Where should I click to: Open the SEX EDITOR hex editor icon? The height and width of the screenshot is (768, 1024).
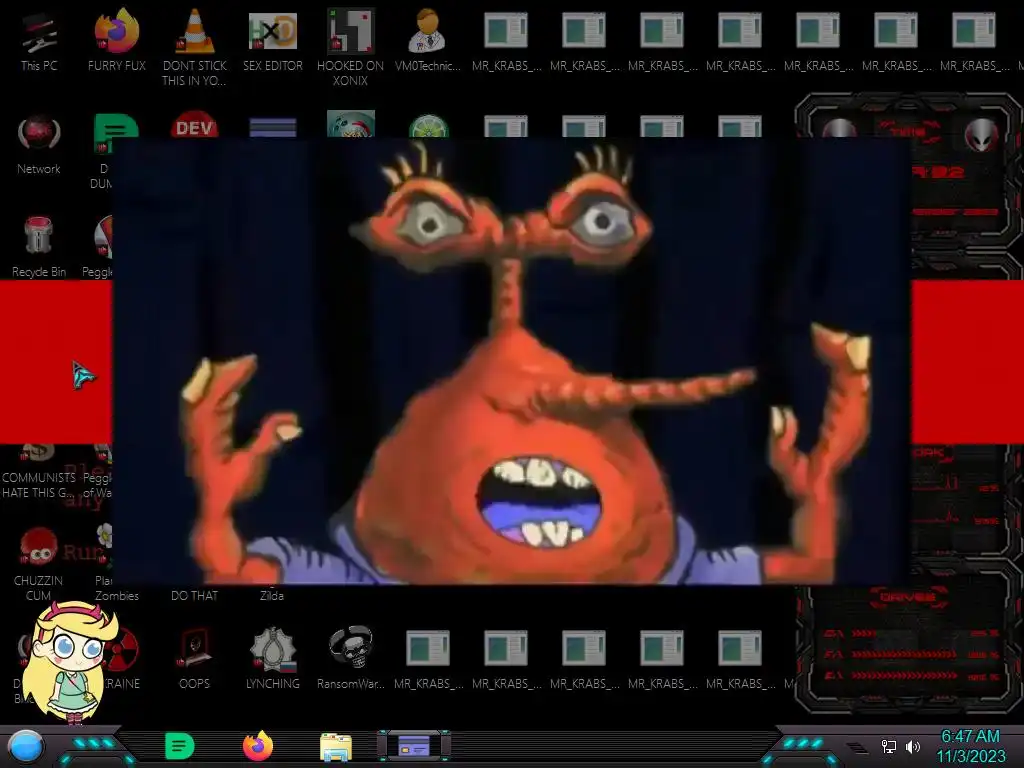click(273, 40)
